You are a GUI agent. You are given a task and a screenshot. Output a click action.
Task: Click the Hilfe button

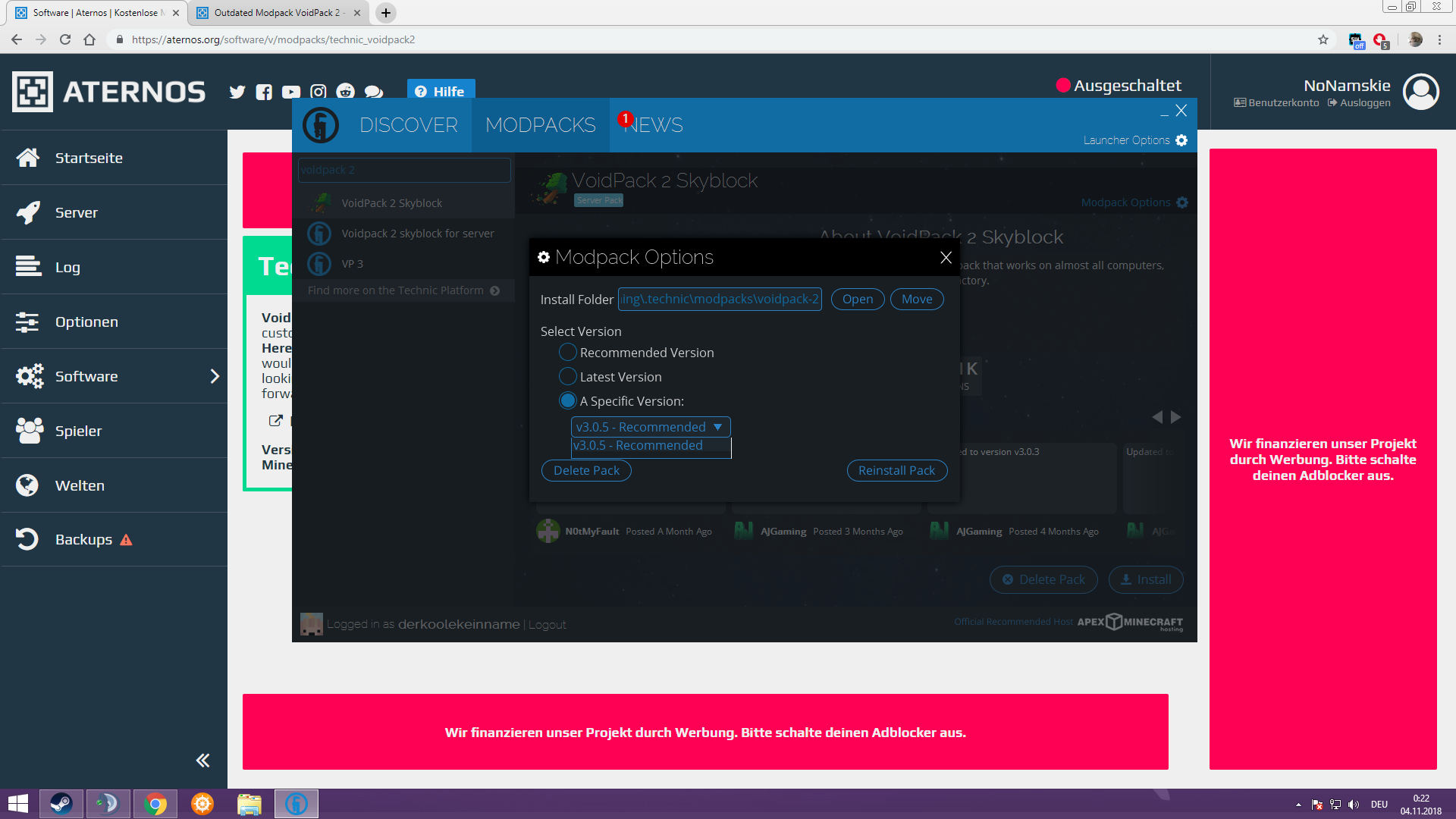441,91
